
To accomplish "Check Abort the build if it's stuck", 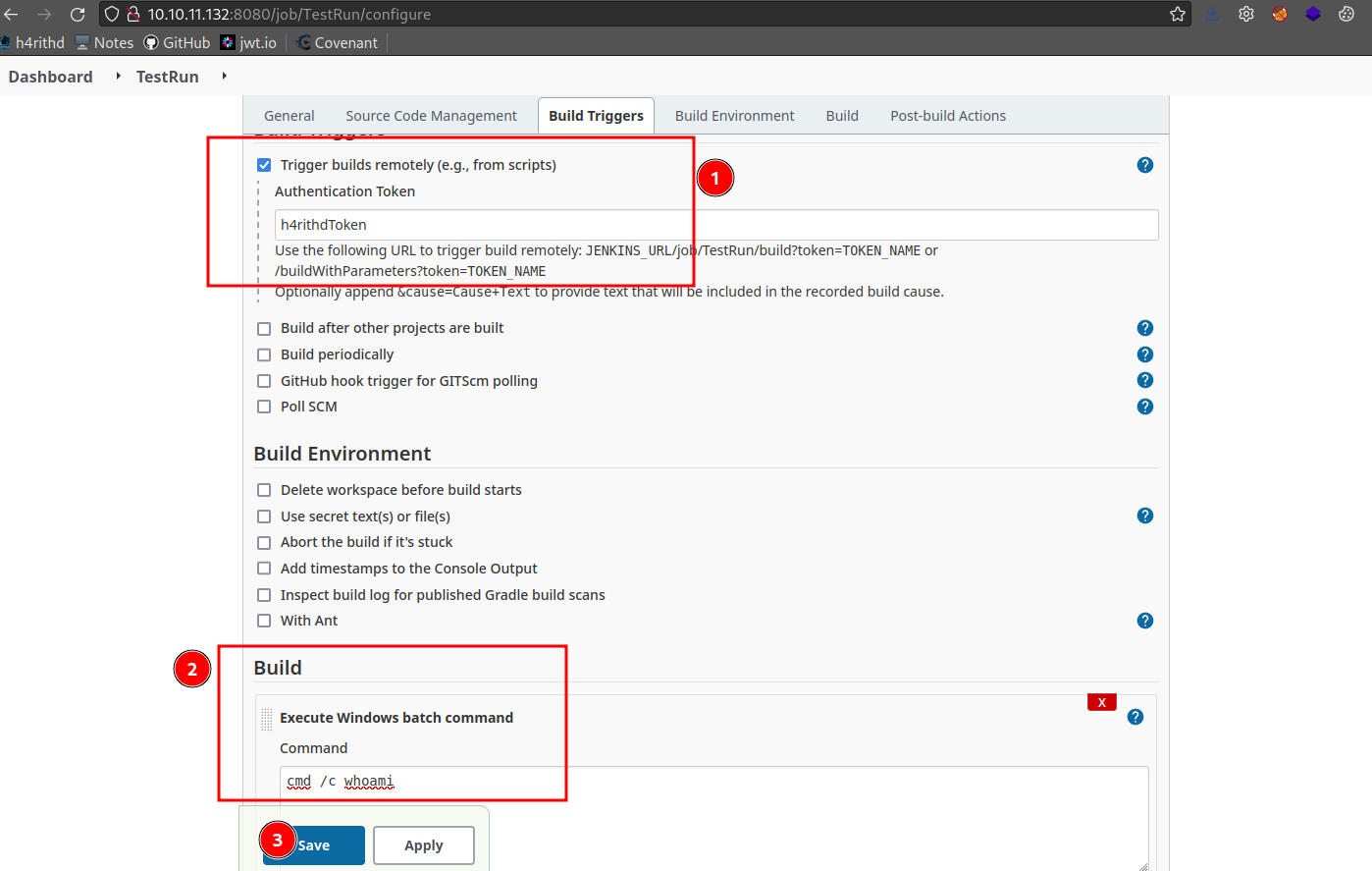I will click(x=264, y=542).
